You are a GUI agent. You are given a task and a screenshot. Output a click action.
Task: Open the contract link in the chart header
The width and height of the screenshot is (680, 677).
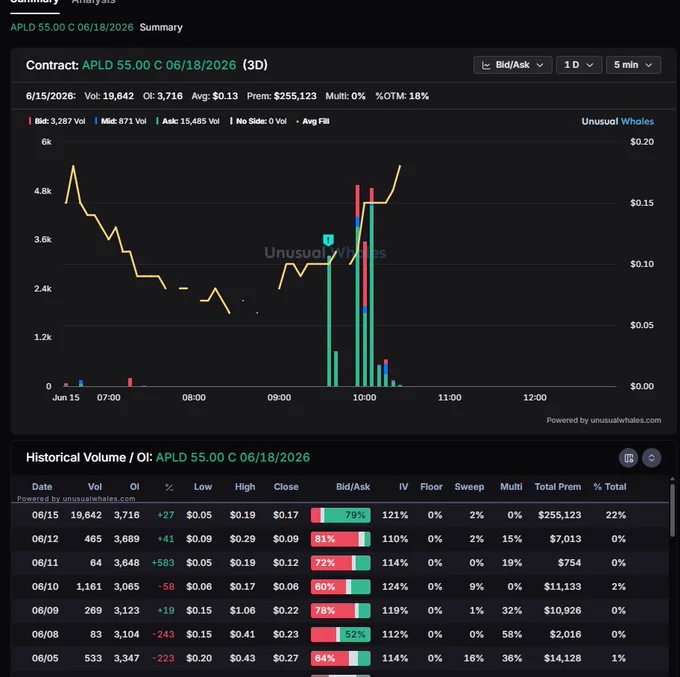point(159,65)
